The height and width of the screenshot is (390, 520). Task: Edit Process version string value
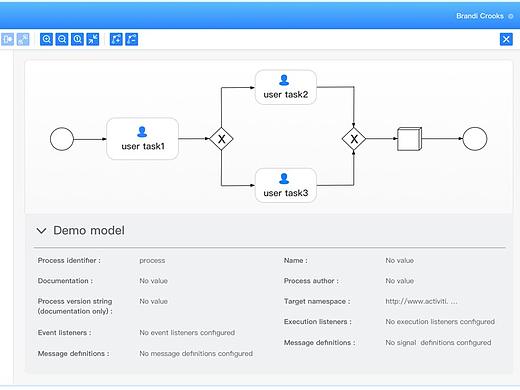pyautogui.click(x=153, y=301)
